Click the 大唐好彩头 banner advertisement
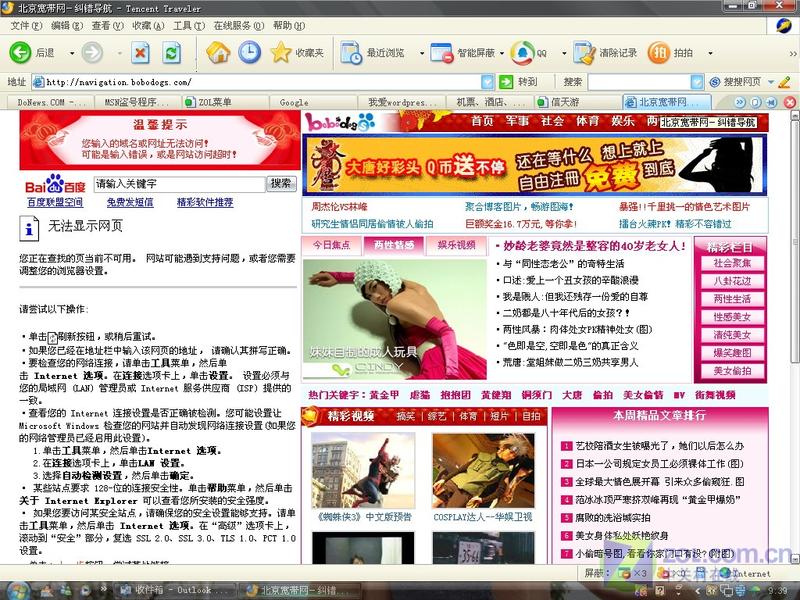This screenshot has height=600, width=800. [535, 165]
